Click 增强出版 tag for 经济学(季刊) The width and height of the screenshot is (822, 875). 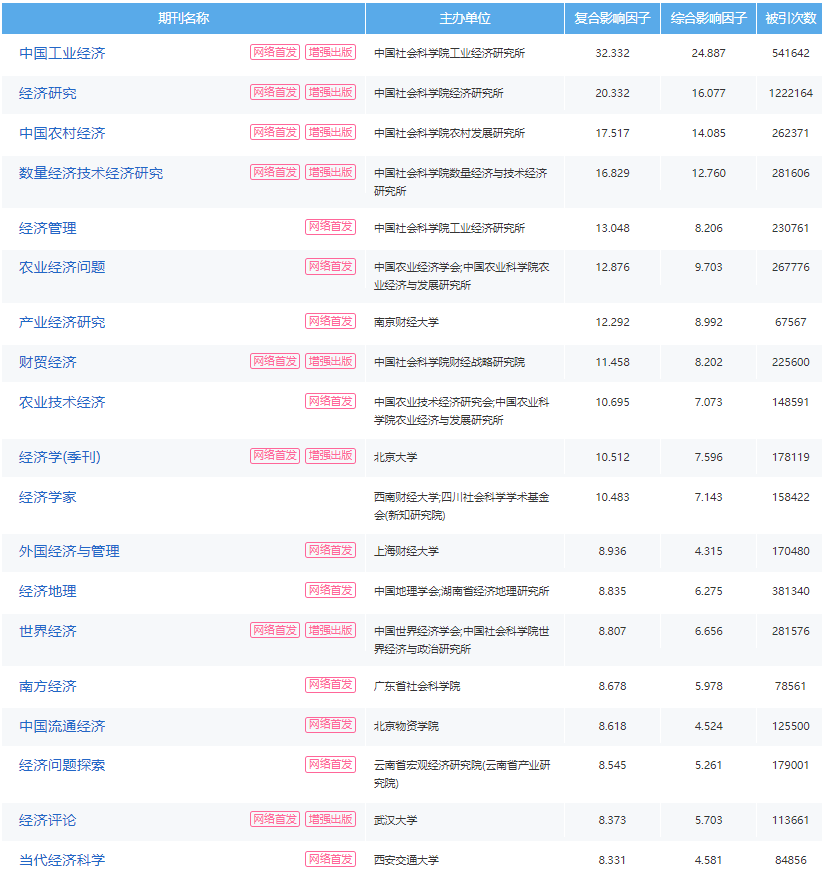point(330,456)
